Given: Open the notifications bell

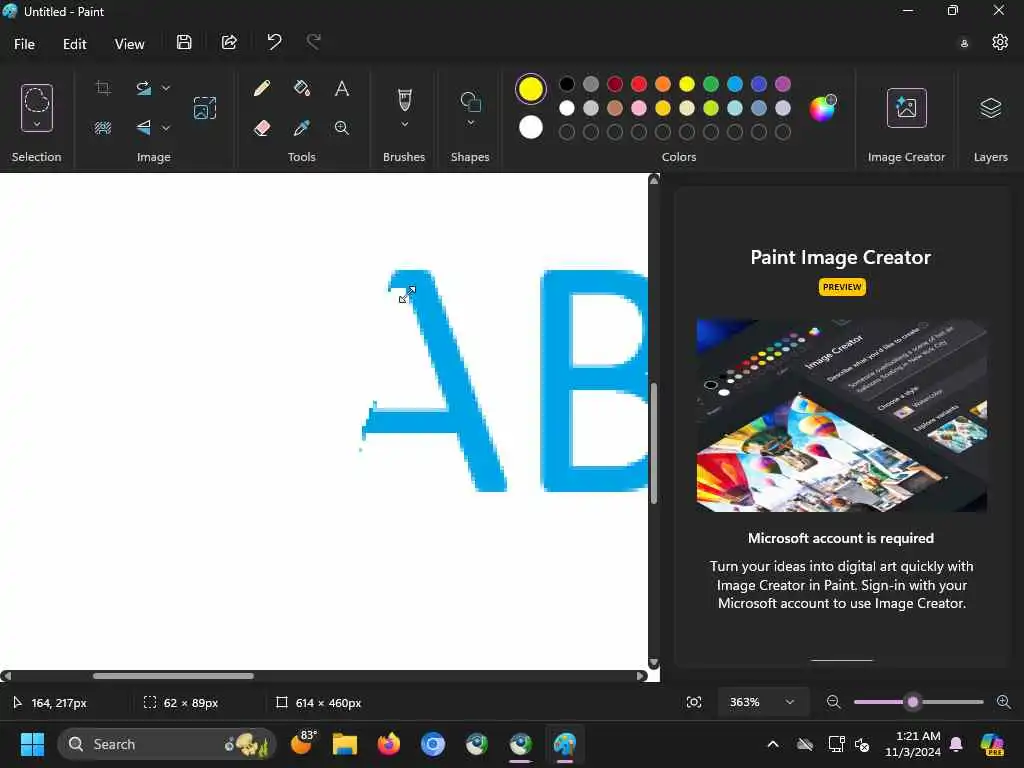Looking at the screenshot, I should coord(956,744).
